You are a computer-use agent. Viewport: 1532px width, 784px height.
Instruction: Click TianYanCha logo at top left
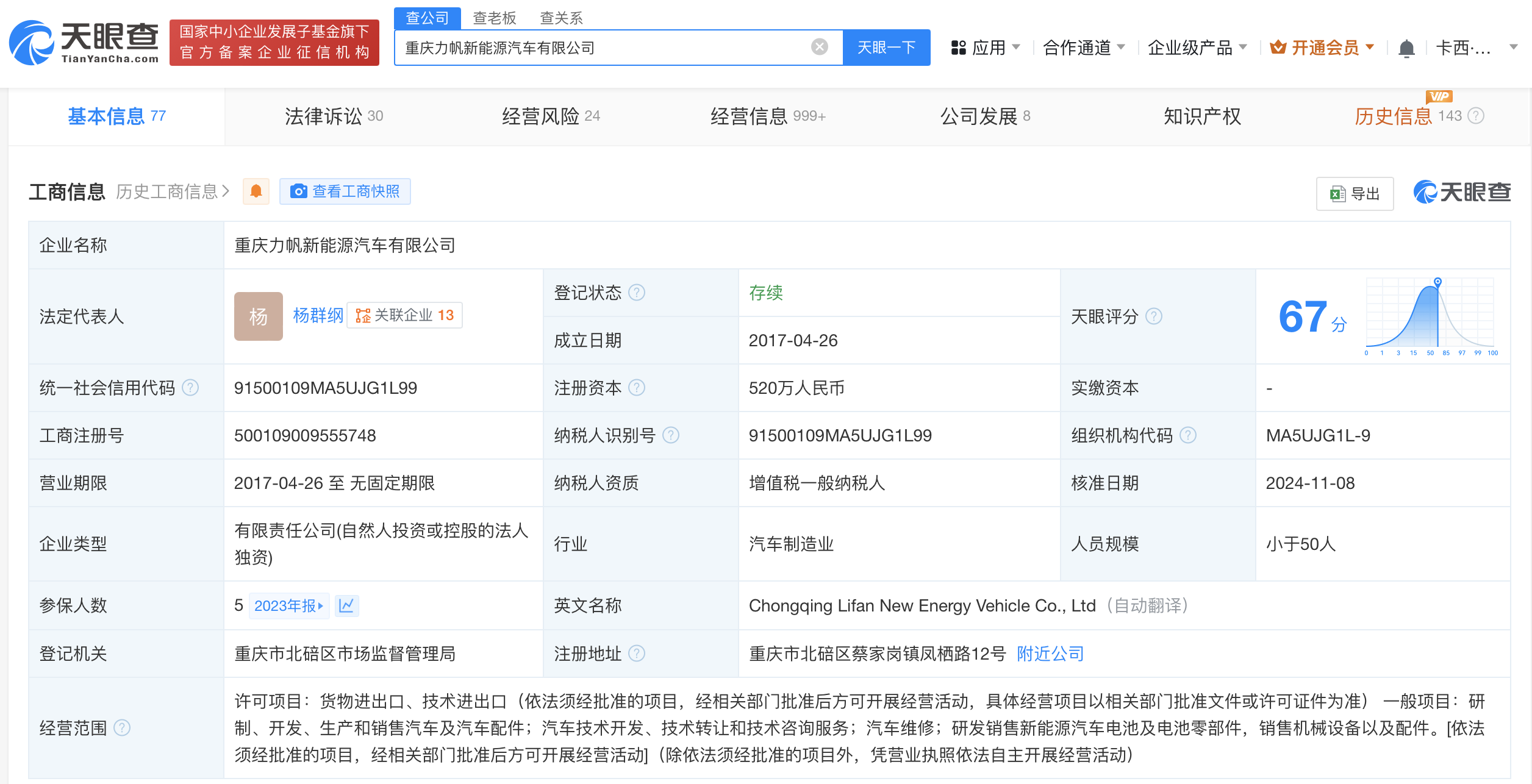(84, 42)
